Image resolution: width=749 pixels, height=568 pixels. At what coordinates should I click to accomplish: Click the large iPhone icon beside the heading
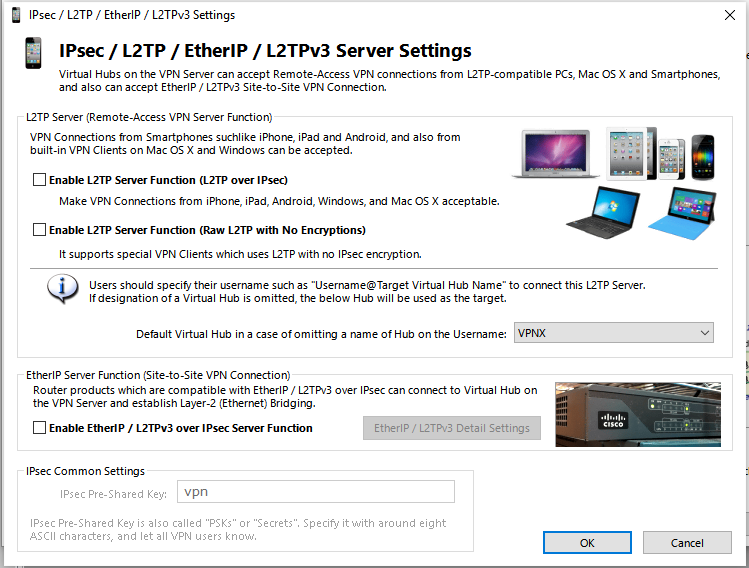coord(33,53)
